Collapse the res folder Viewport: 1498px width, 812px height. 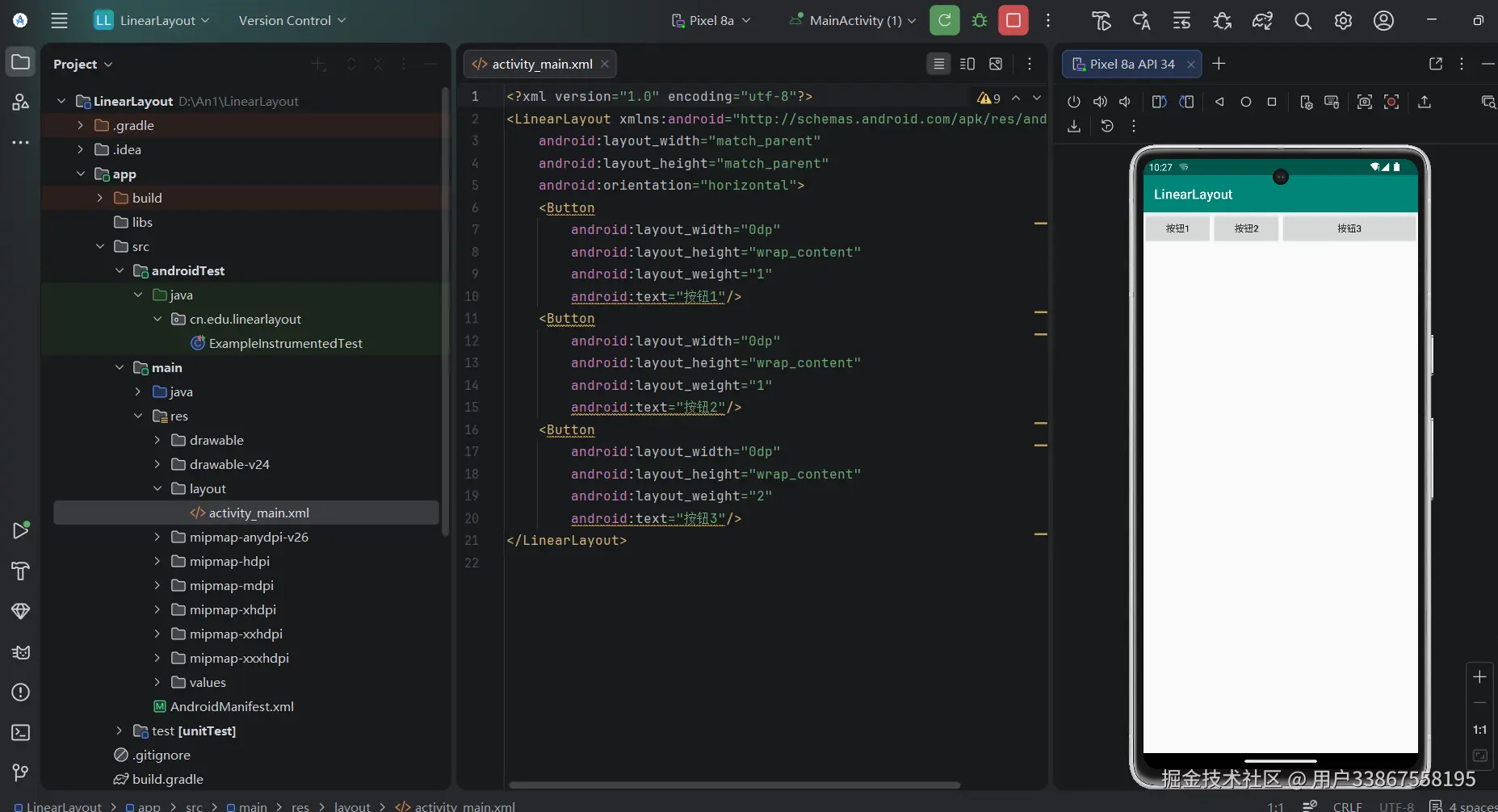click(x=138, y=416)
